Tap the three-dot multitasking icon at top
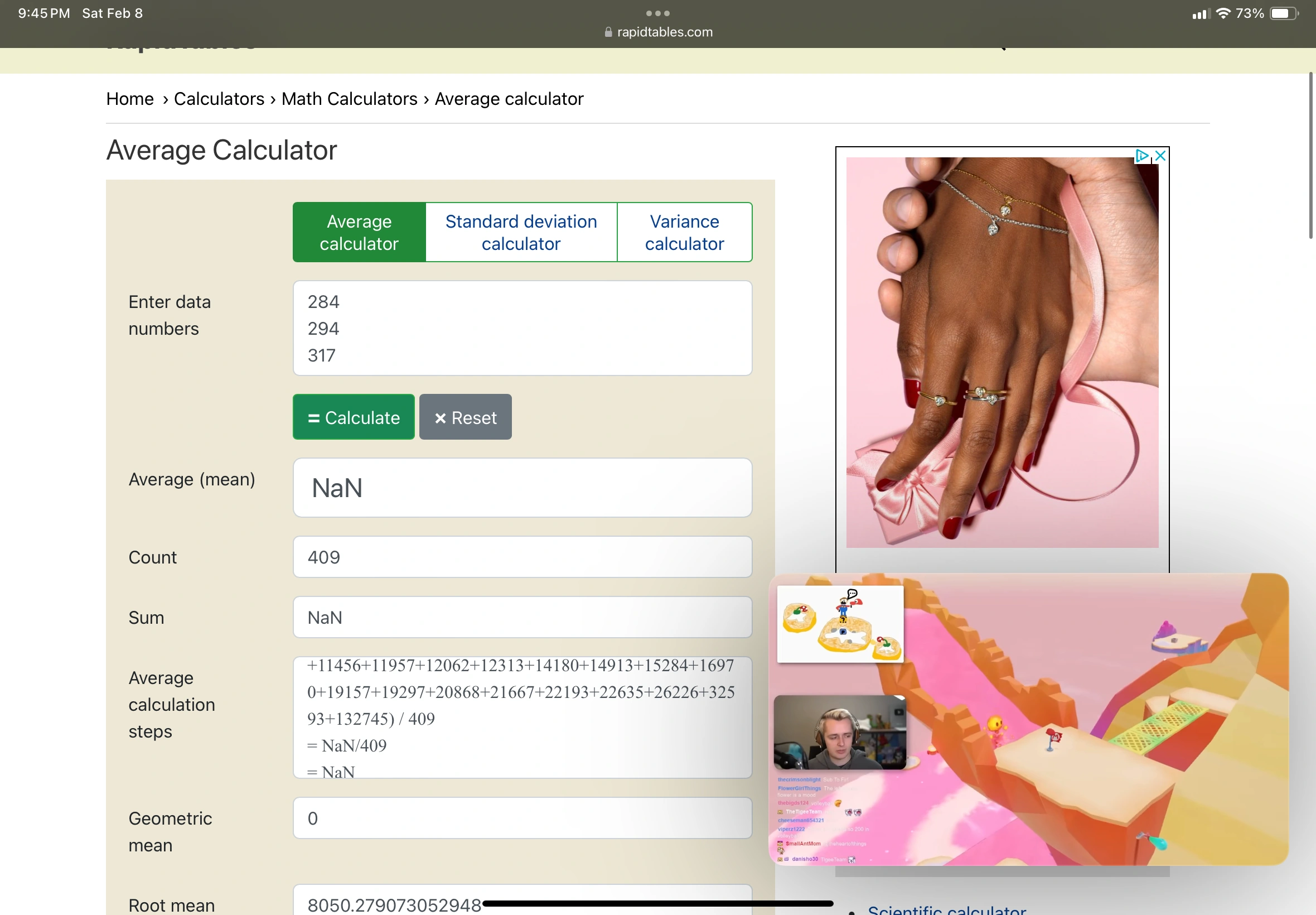Image resolution: width=1316 pixels, height=915 pixels. 657,13
